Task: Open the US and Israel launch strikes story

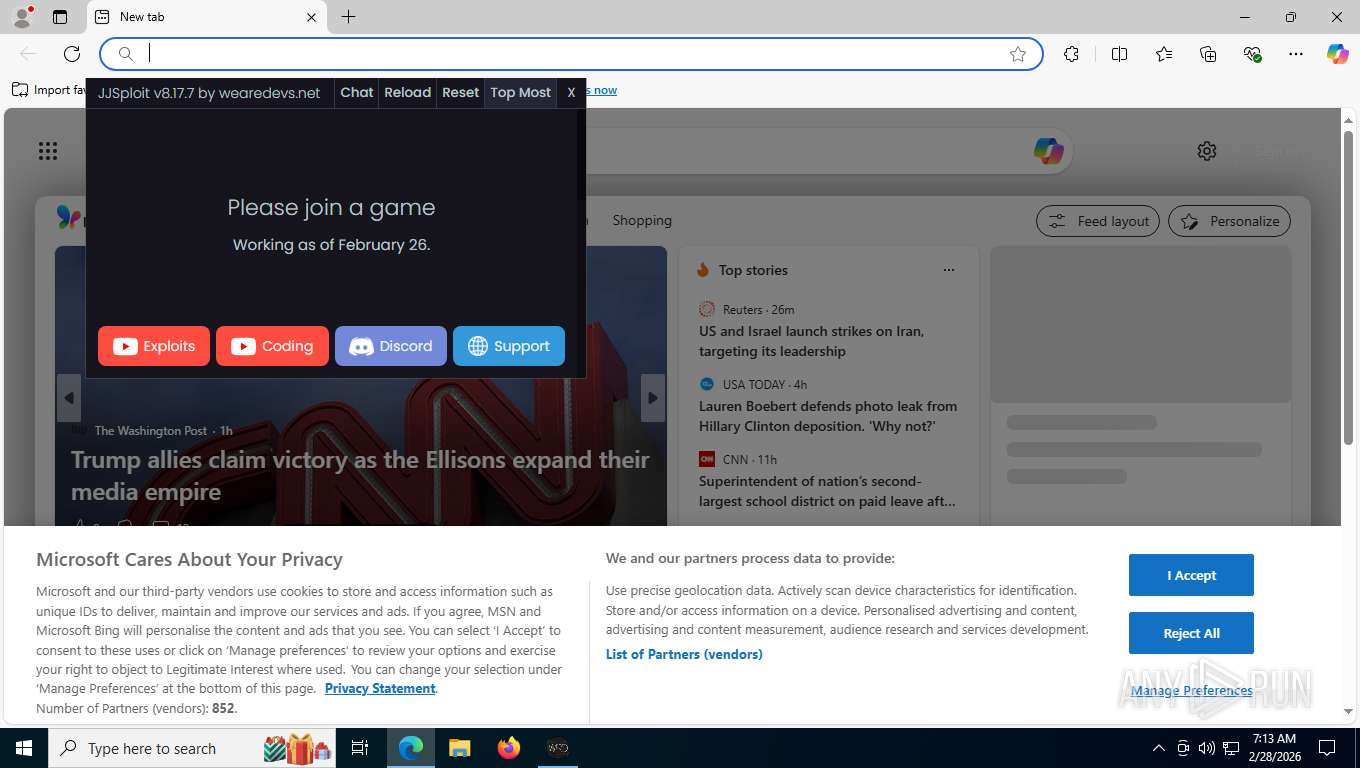Action: point(811,341)
